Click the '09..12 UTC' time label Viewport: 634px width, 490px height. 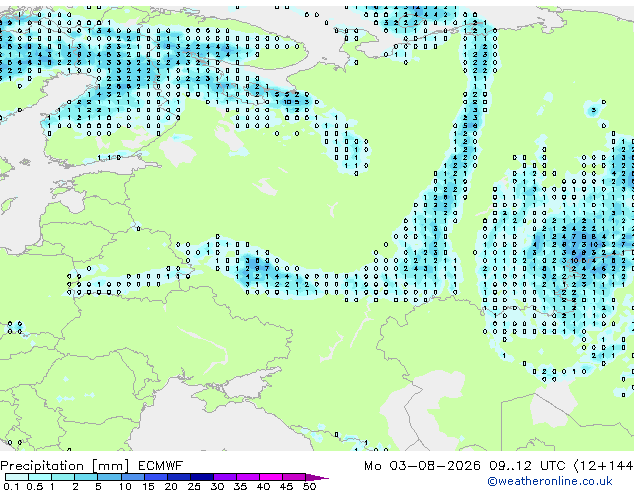[527, 466]
